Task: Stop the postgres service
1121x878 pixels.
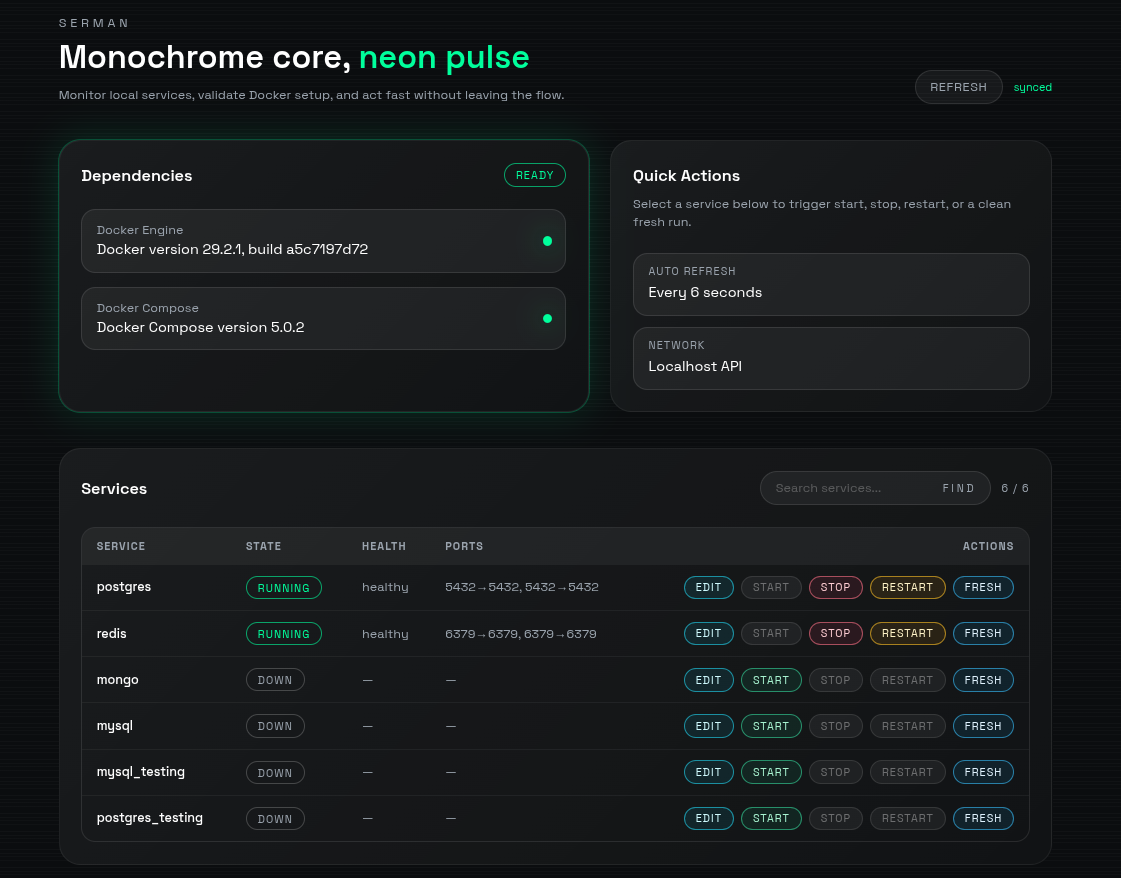Action: tap(835, 588)
